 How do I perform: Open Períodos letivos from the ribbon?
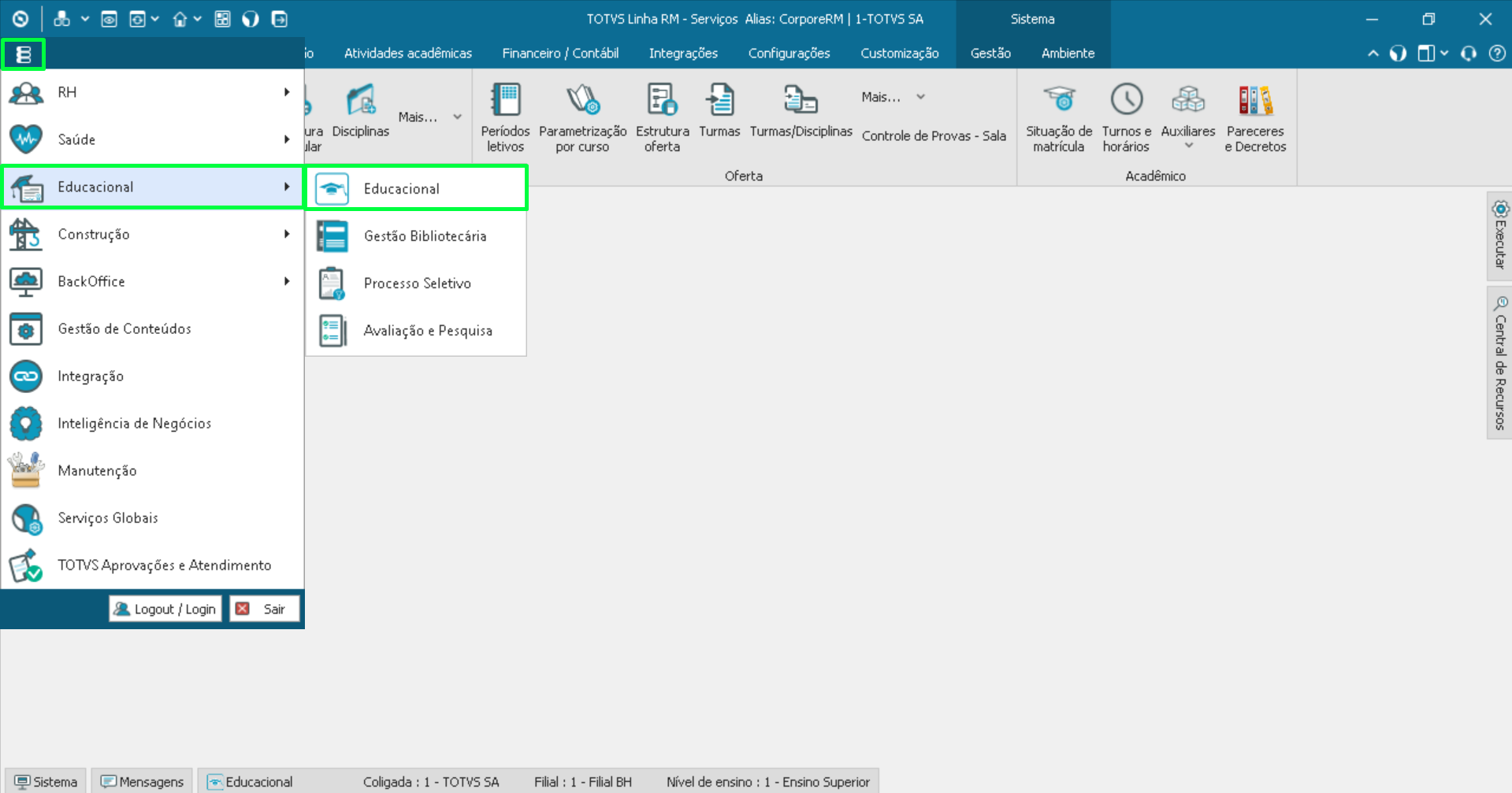tap(505, 117)
